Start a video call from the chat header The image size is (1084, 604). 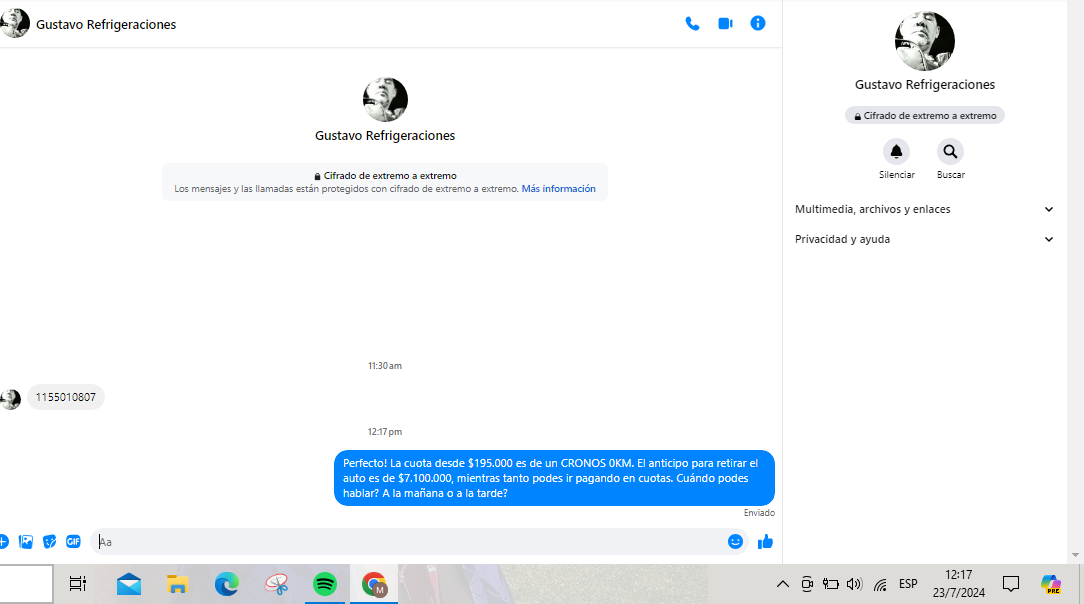pos(725,23)
